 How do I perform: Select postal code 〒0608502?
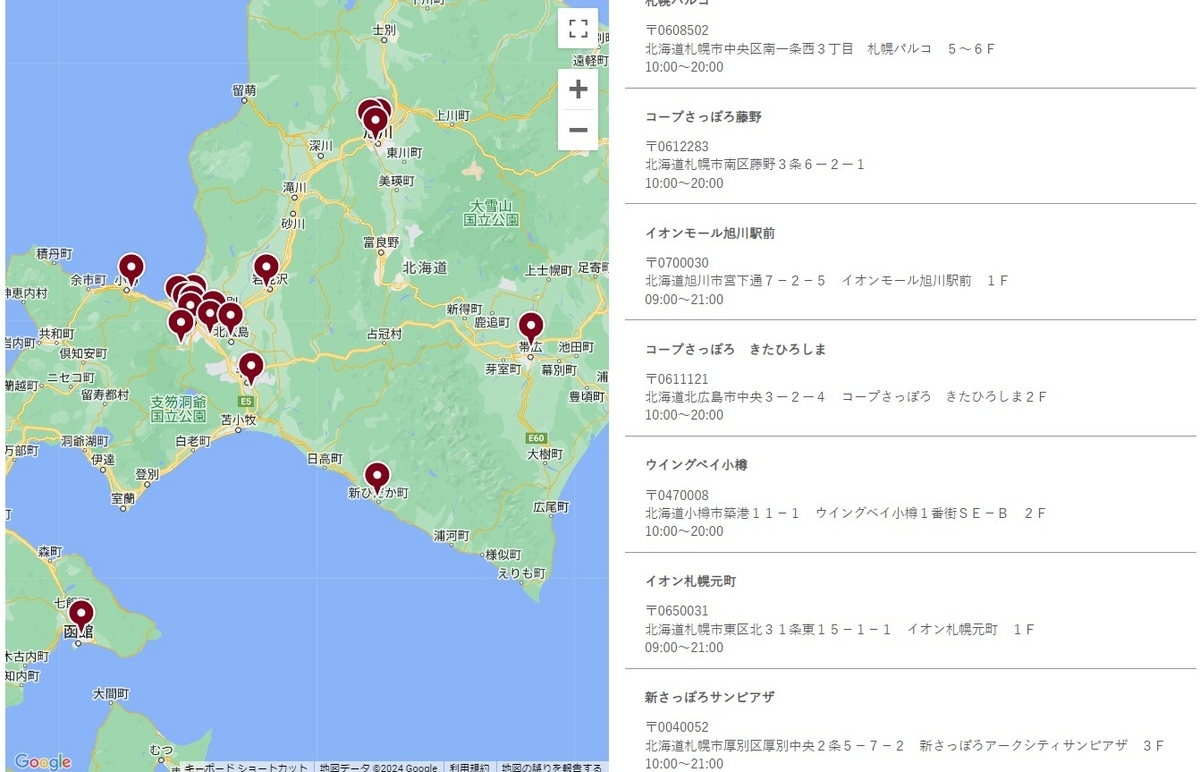(x=677, y=31)
